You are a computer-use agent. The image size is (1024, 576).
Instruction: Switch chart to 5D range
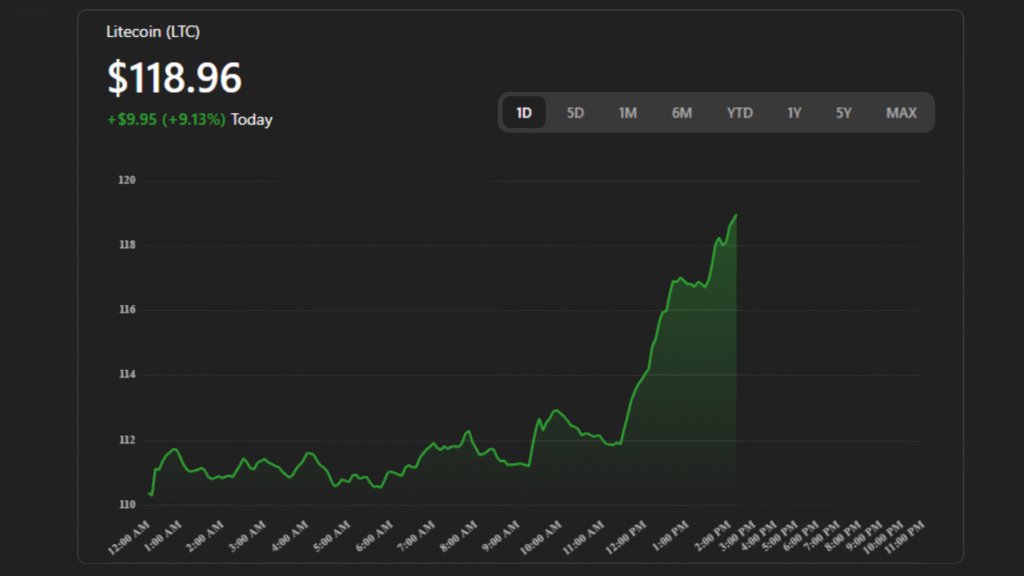point(575,113)
